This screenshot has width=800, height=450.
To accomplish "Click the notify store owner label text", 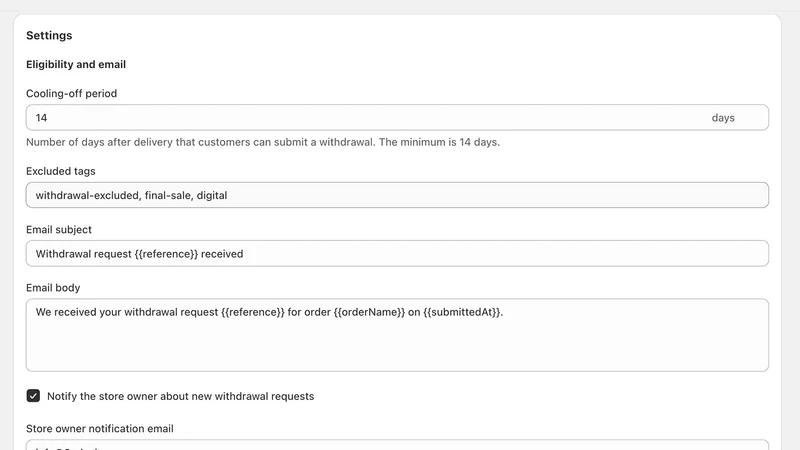I will (x=181, y=396).
